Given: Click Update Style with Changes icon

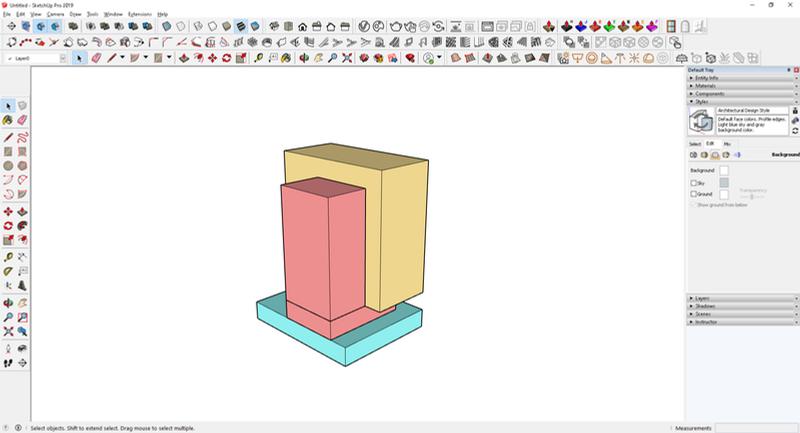Looking at the screenshot, I should coord(795,131).
